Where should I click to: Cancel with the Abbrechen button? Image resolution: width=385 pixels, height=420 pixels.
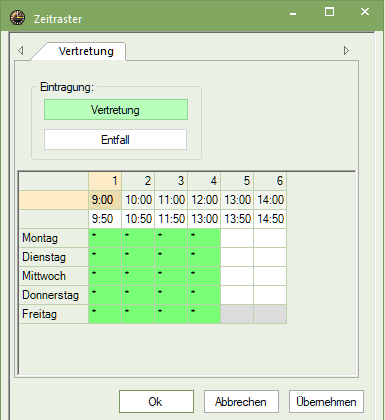click(x=241, y=402)
